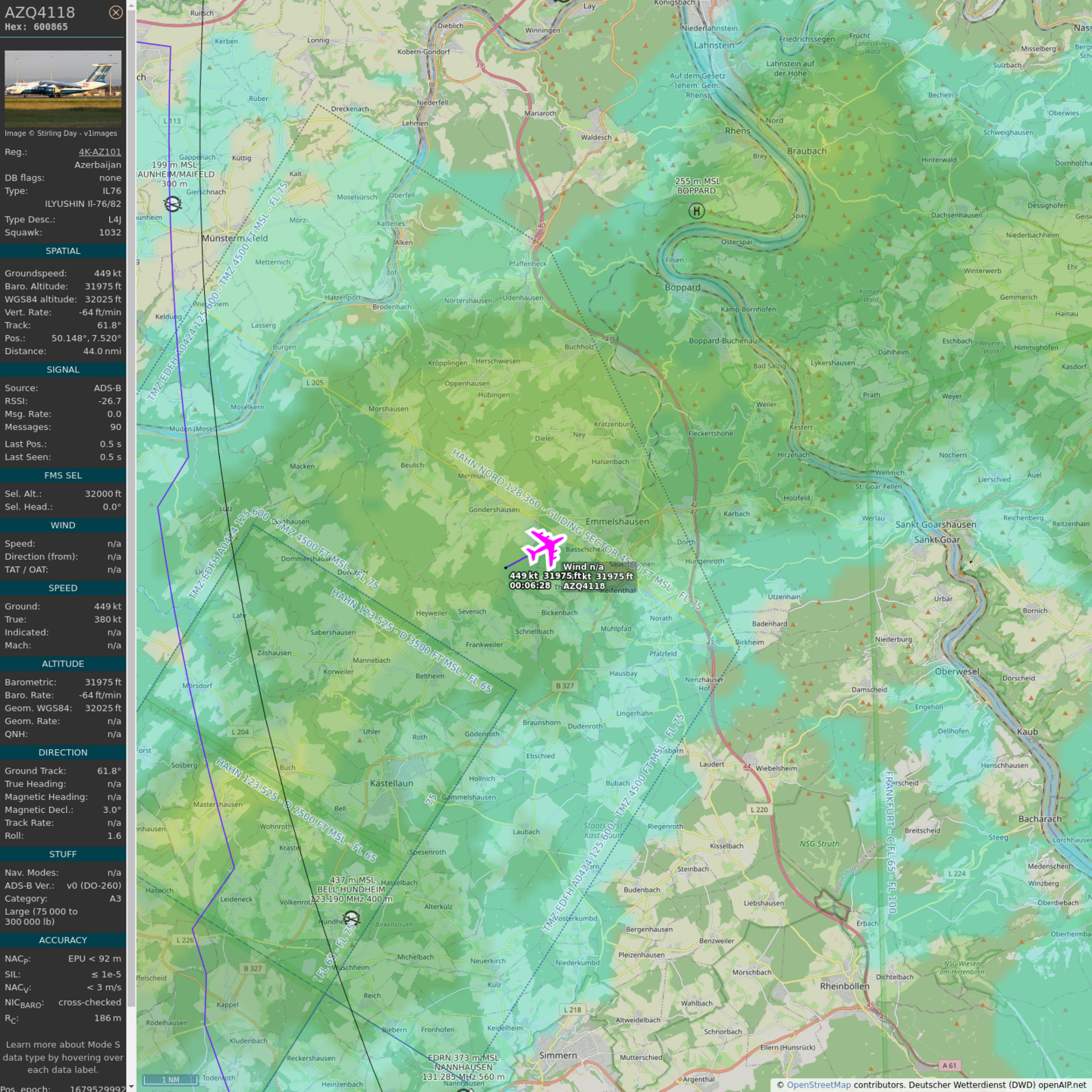Click the Squawk data label

click(x=24, y=233)
